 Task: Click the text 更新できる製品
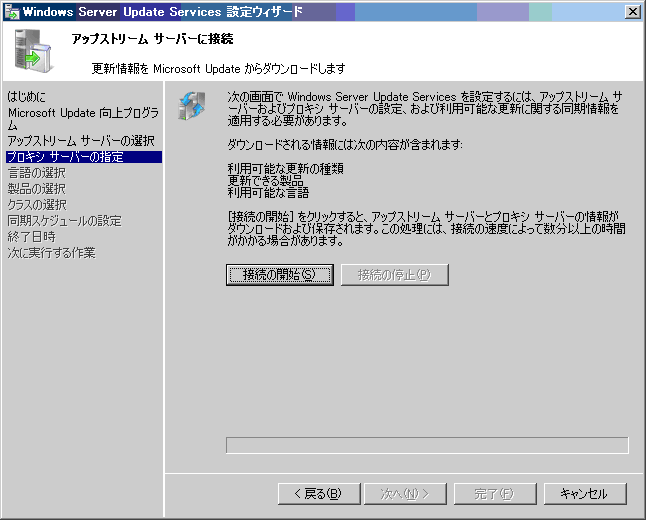(x=265, y=180)
